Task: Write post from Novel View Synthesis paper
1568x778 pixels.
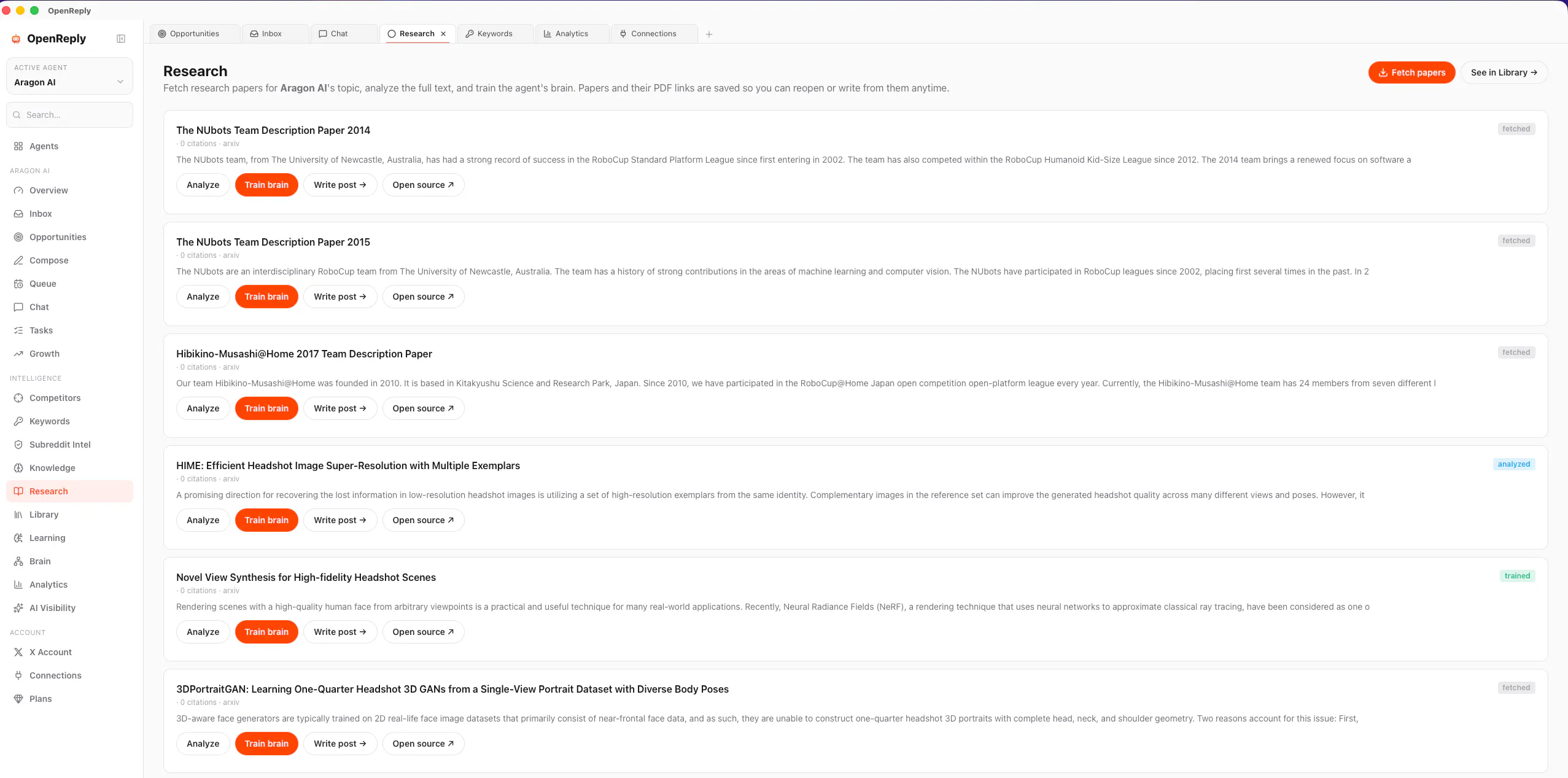Action: click(340, 632)
